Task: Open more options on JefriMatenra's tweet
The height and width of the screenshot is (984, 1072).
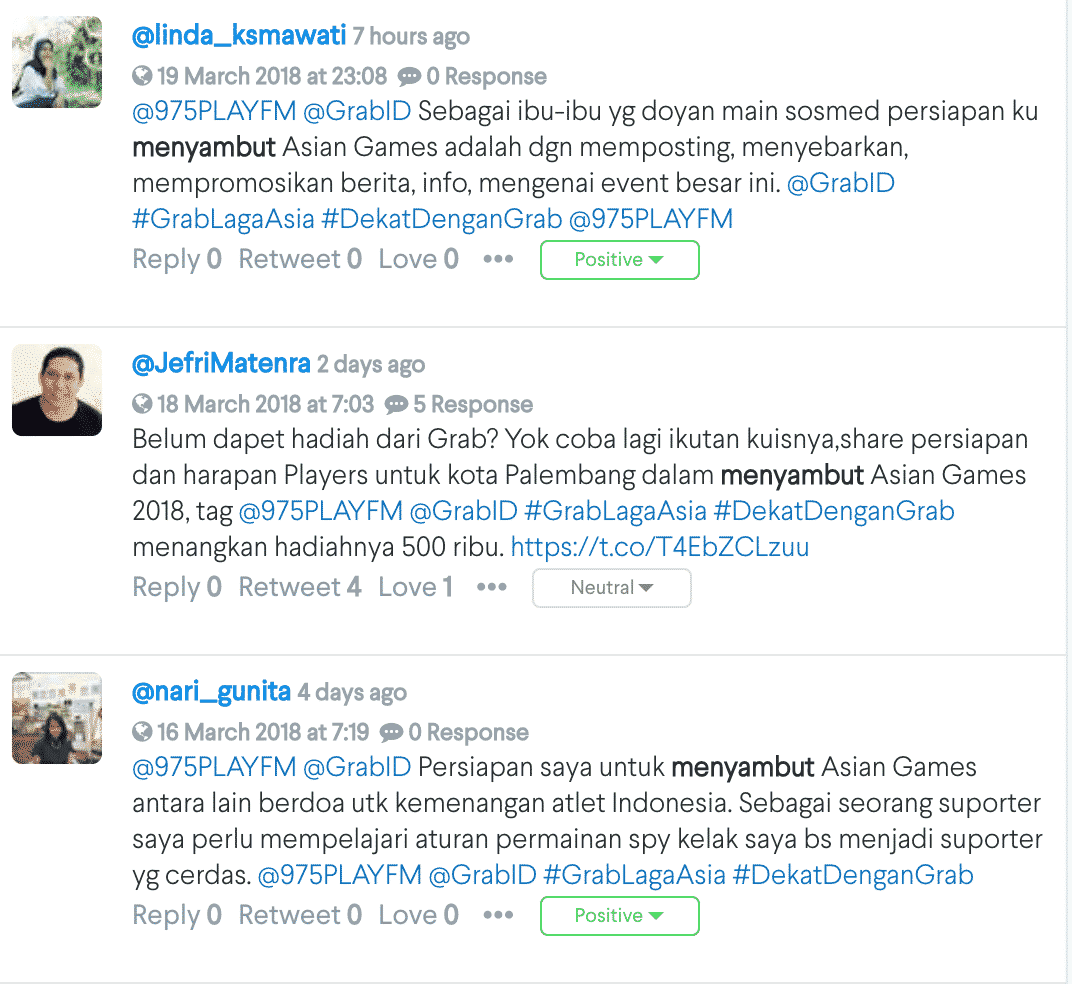Action: [492, 587]
